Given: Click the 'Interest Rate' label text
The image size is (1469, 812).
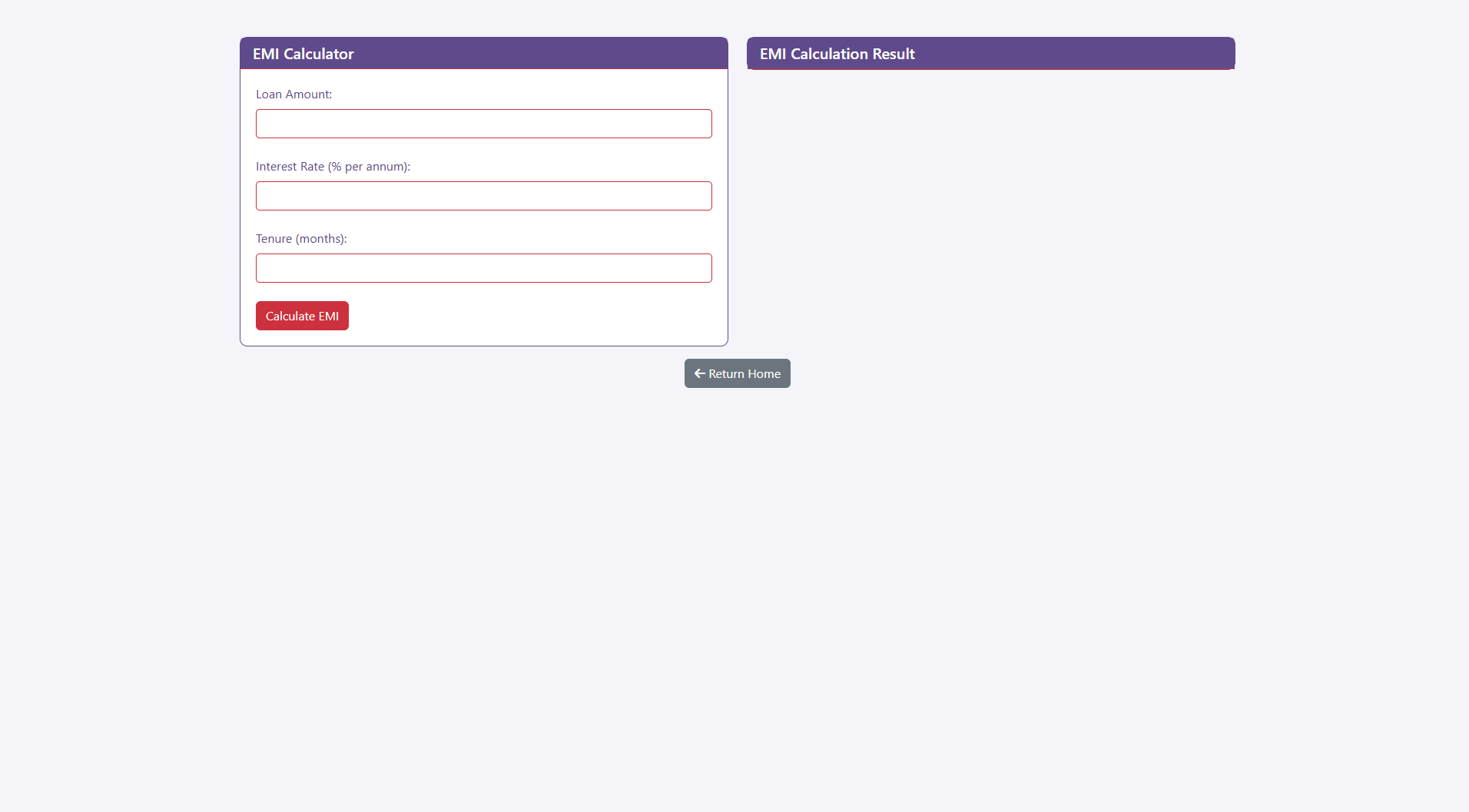Looking at the screenshot, I should 290,167.
